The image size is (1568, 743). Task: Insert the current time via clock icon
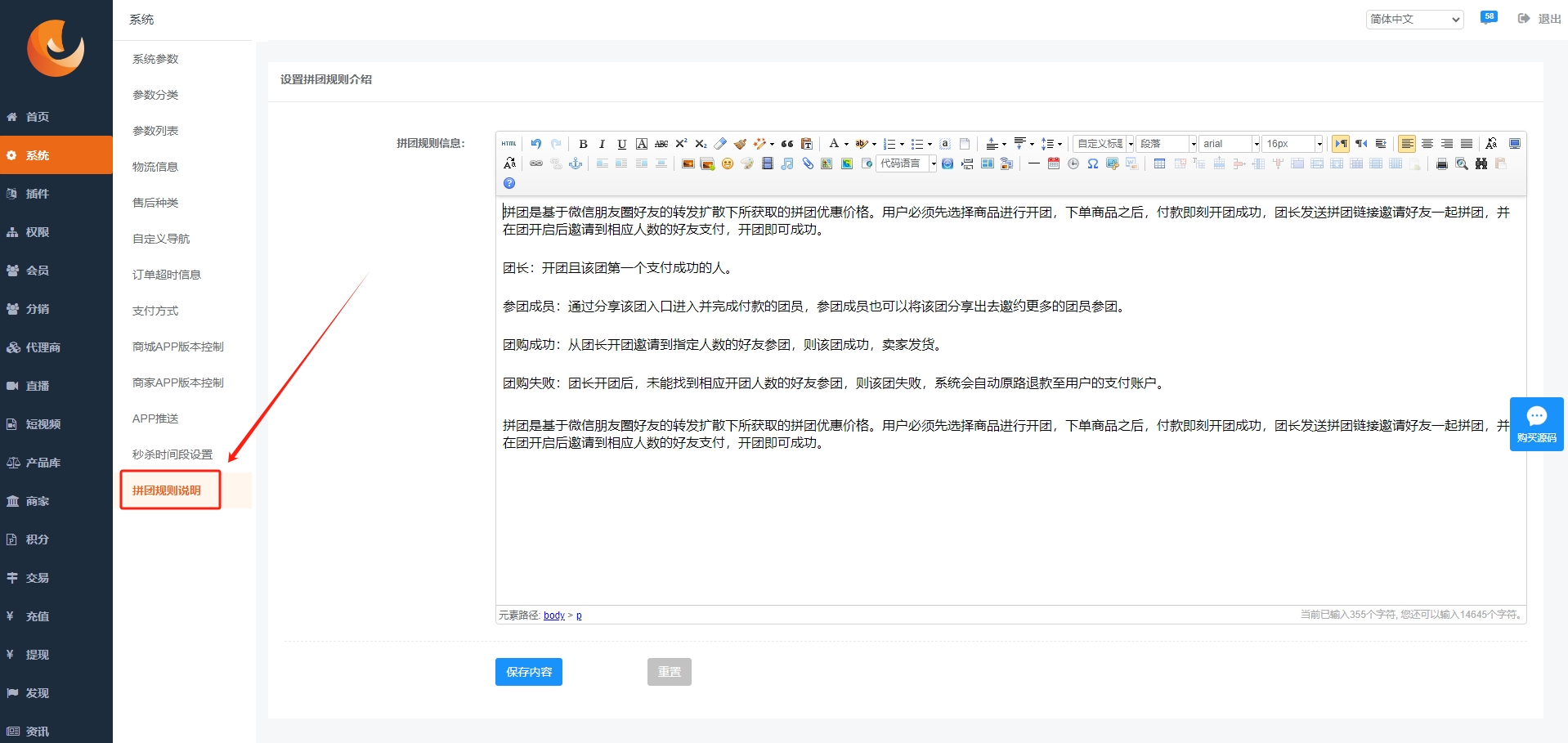pyautogui.click(x=1073, y=163)
